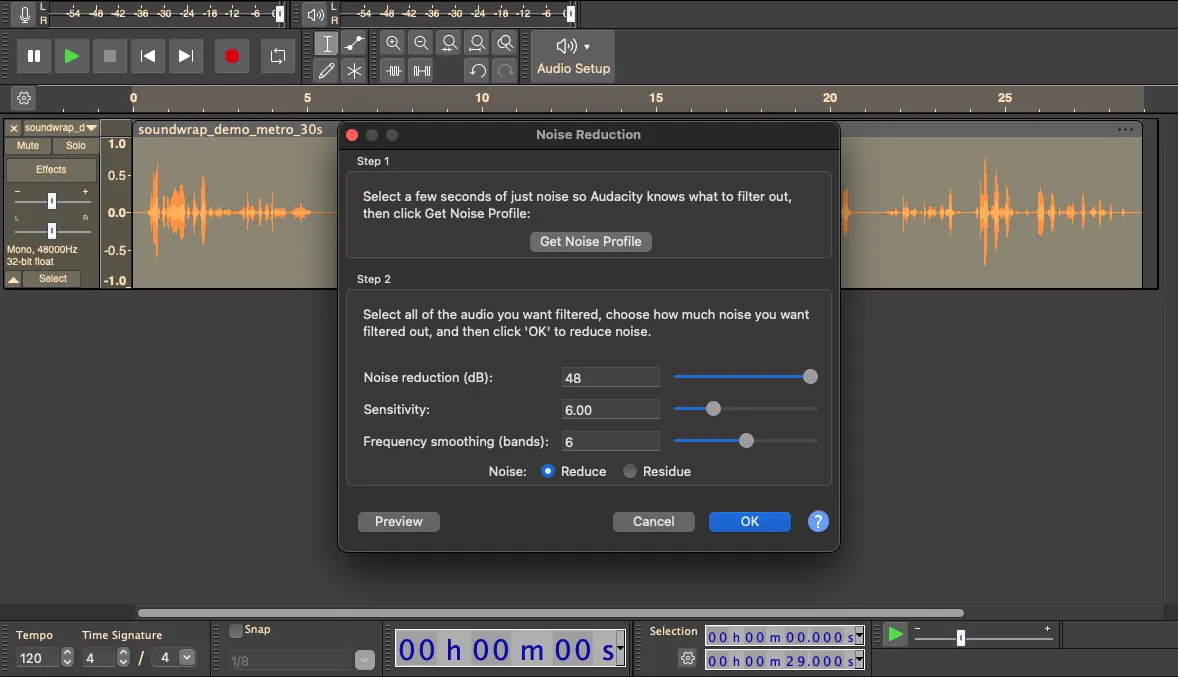Viewport: 1178px width, 677px height.
Task: Select the Residue noise radio button
Action: pos(630,471)
